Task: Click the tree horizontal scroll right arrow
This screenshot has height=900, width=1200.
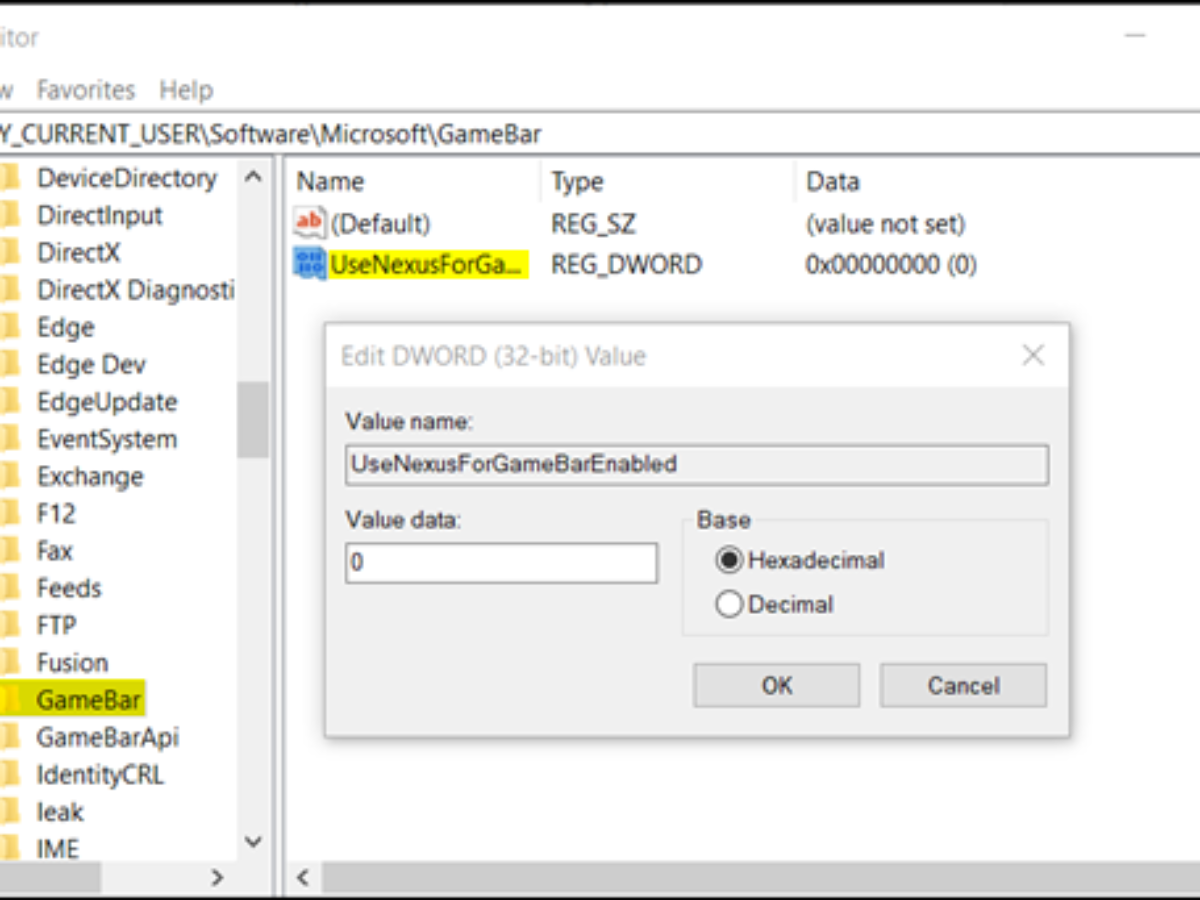Action: [x=217, y=878]
